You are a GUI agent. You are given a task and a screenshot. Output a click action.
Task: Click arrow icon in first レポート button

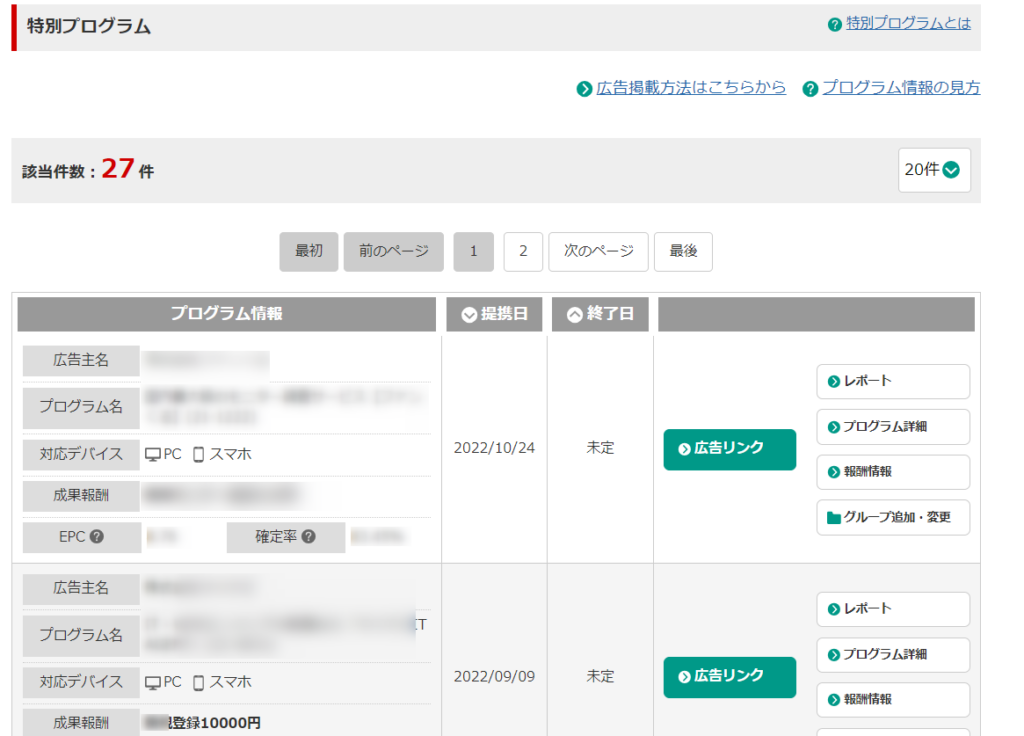(x=833, y=382)
